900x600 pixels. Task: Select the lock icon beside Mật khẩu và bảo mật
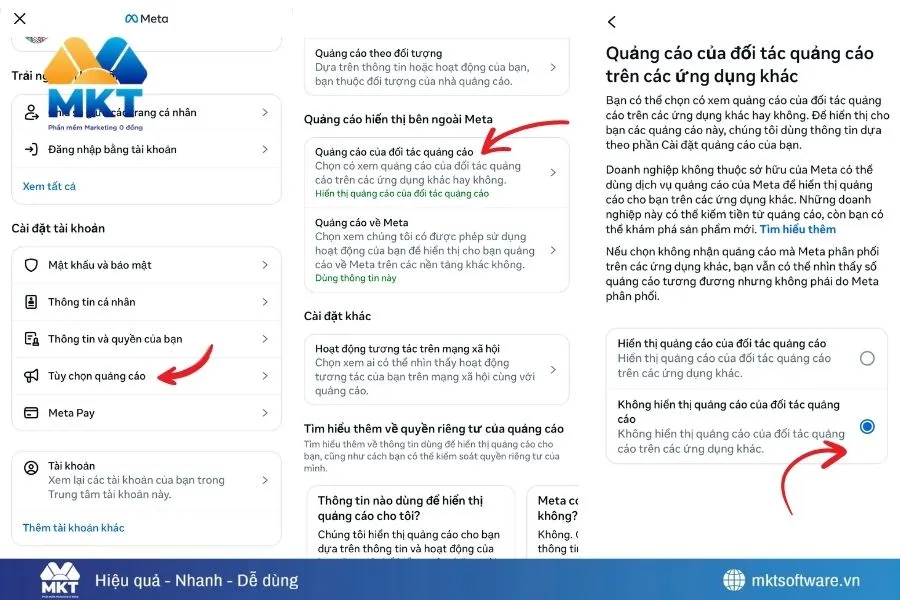pos(30,265)
